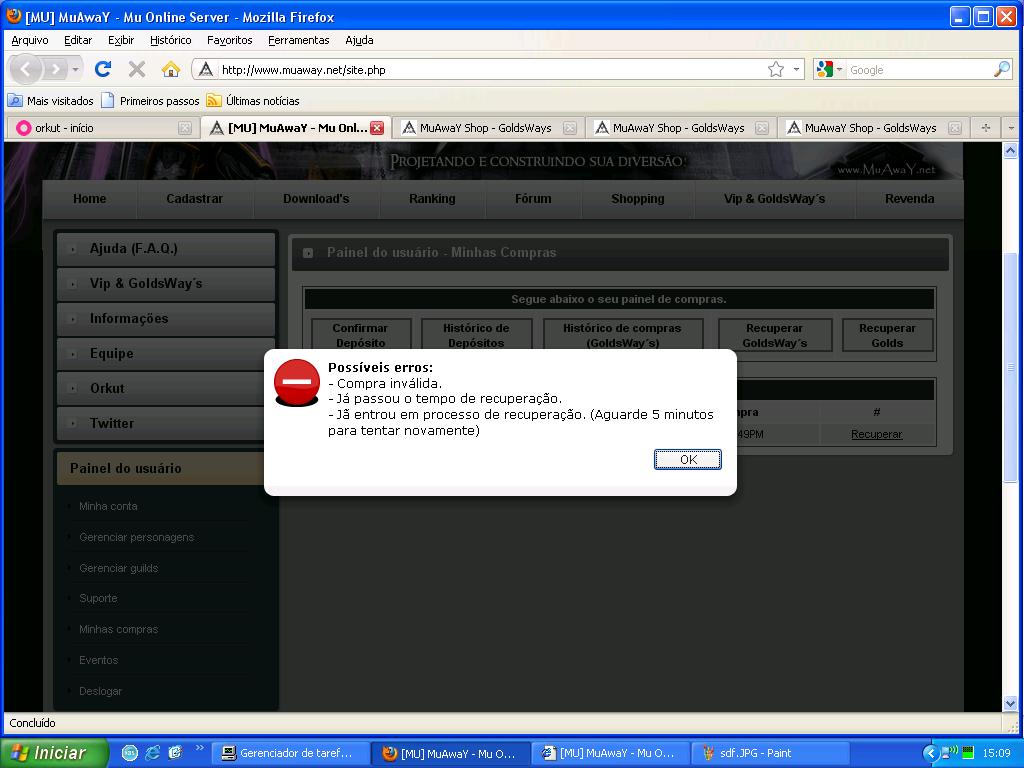Open Gerenciador de tarefas taskbar item
The width and height of the screenshot is (1024, 768).
291,753
